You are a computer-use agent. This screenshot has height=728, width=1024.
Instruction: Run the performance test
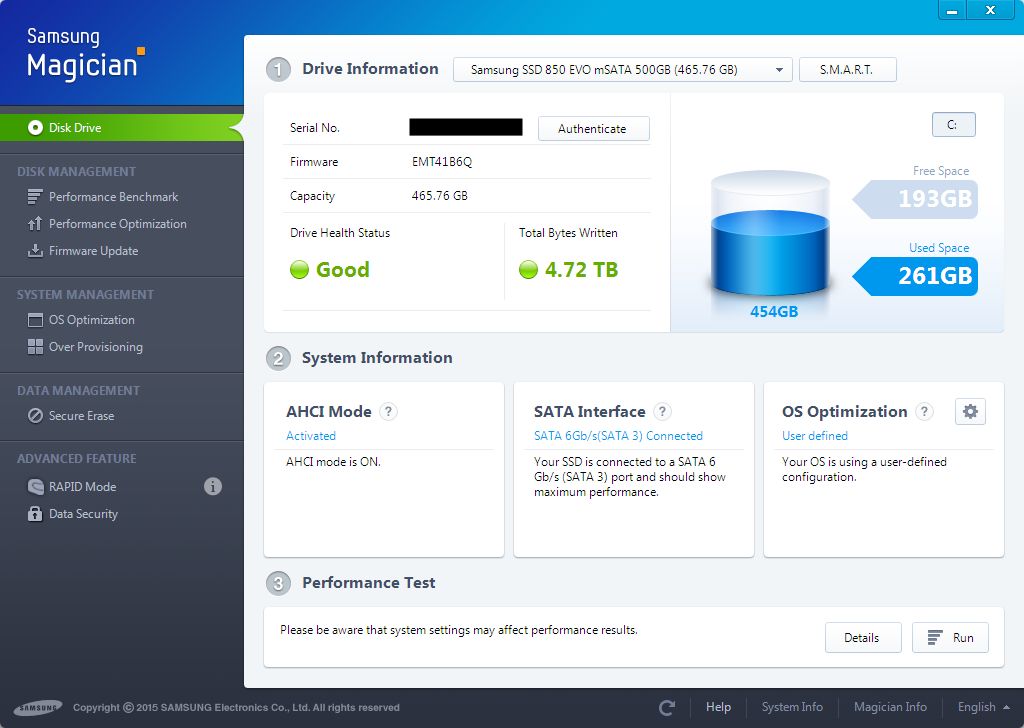click(x=950, y=637)
